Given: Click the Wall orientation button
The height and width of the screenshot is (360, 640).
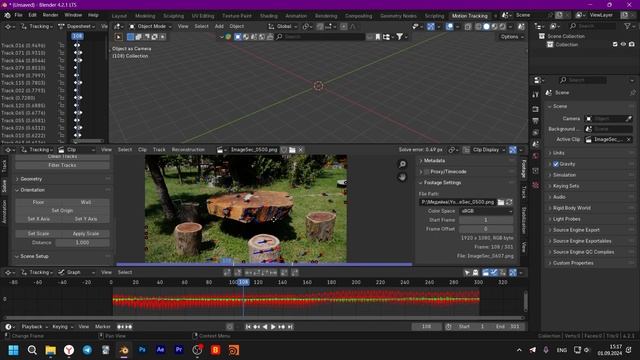Looking at the screenshot, I should 86,202.
